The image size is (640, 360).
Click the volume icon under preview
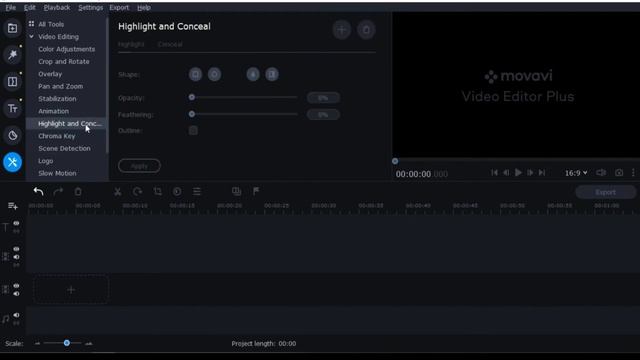click(x=601, y=173)
